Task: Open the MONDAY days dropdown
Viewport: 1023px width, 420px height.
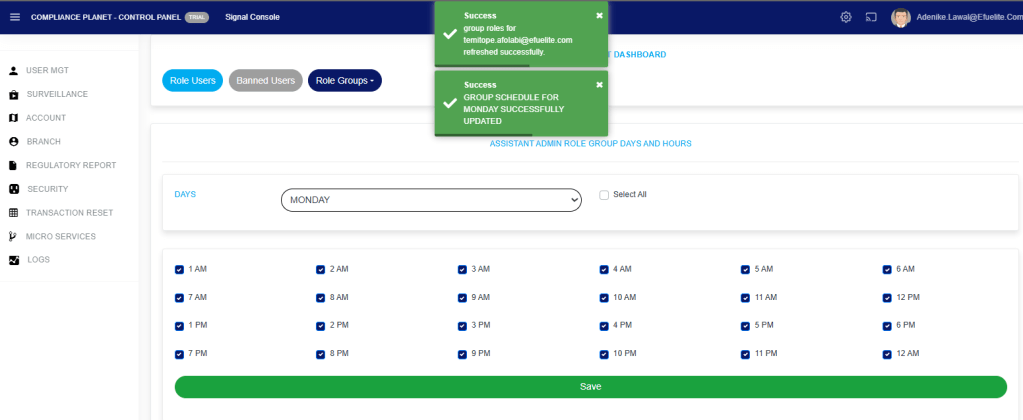Action: (431, 200)
